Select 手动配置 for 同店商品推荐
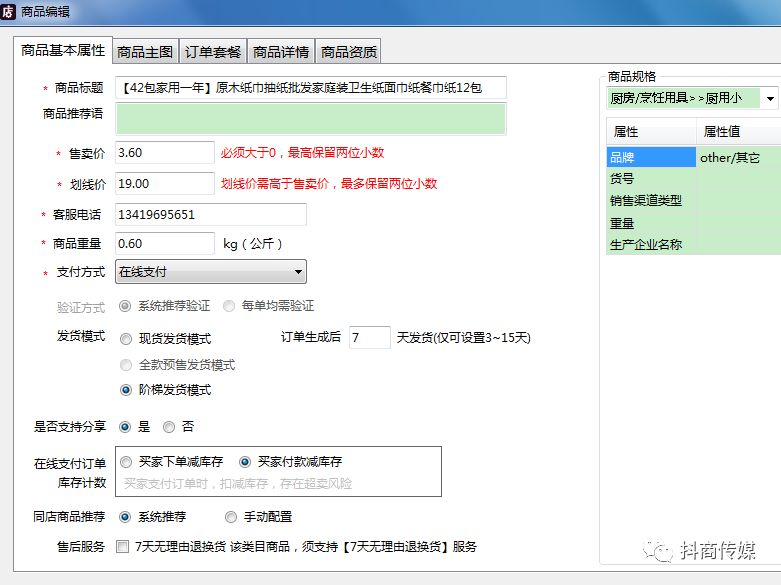The width and height of the screenshot is (781, 585). click(231, 517)
